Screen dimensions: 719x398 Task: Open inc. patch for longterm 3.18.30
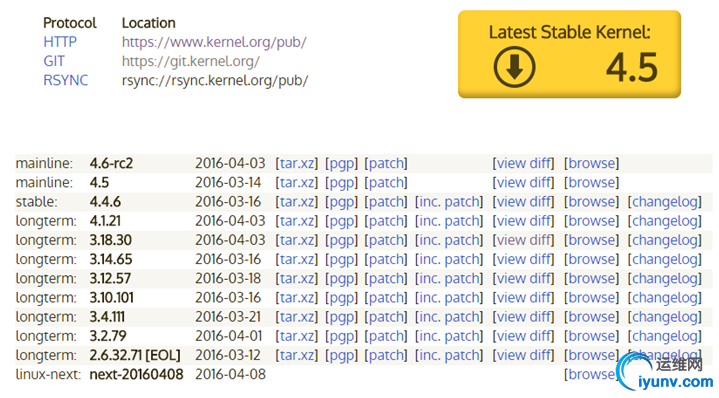(449, 240)
